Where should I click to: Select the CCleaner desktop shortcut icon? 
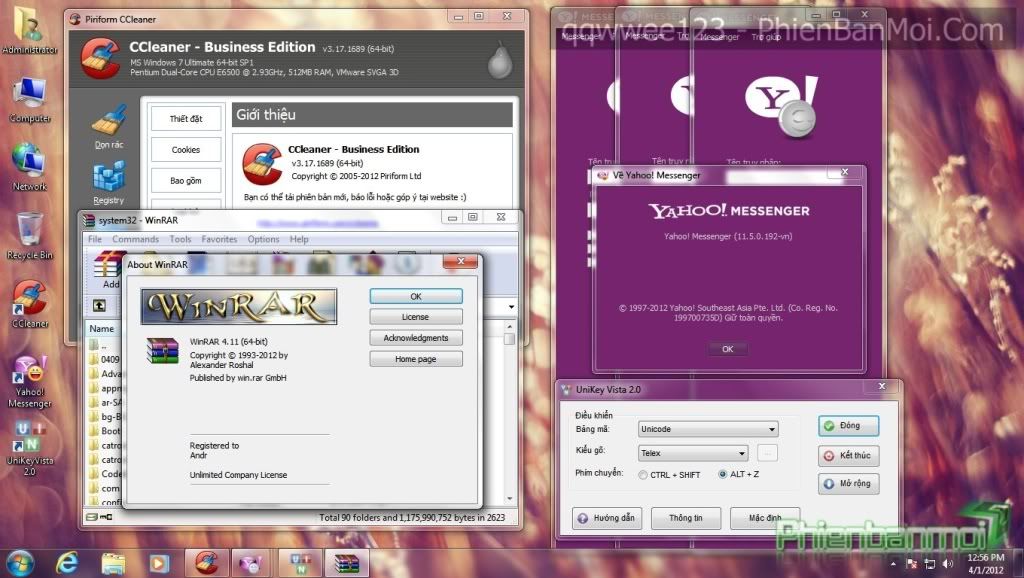point(29,304)
